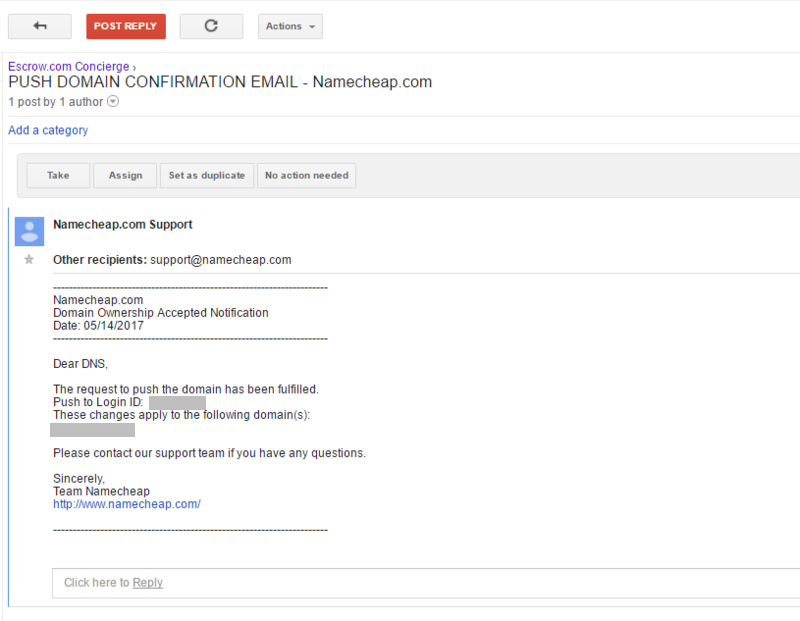
Task: Click the underlined Reply link
Action: click(147, 582)
